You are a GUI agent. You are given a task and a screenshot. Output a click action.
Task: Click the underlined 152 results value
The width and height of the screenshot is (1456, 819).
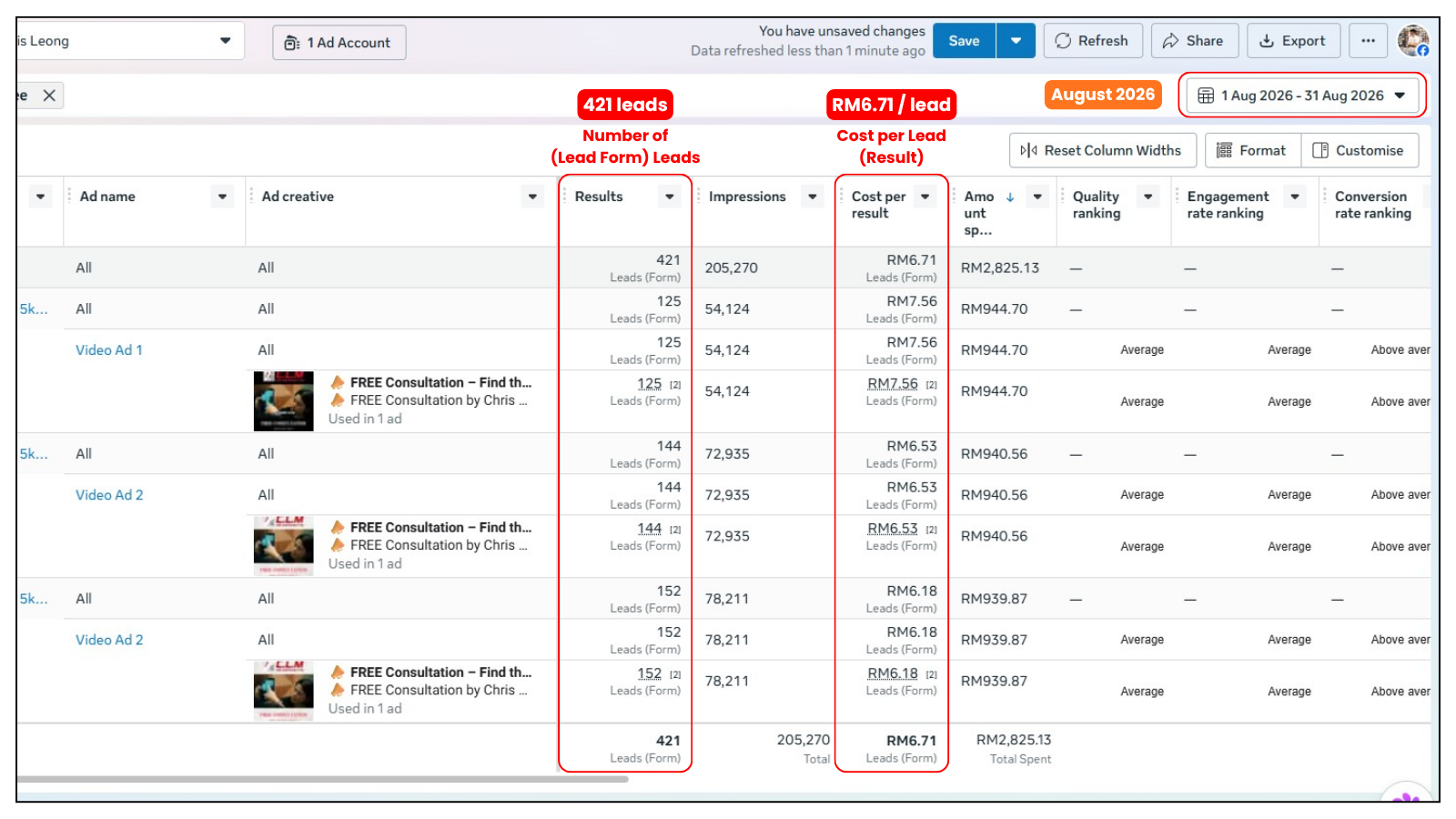(650, 673)
